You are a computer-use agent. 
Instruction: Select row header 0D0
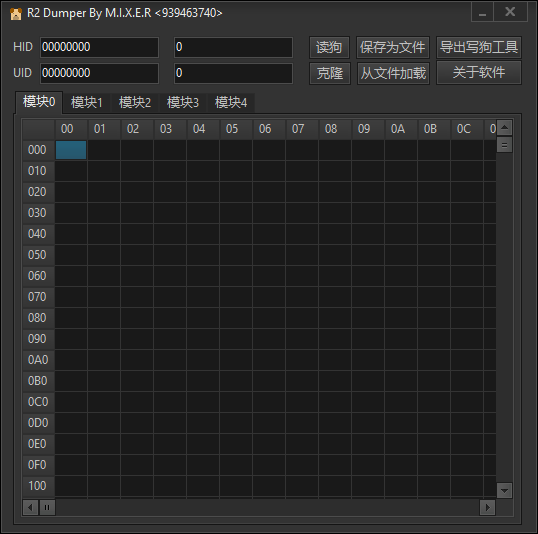point(38,423)
